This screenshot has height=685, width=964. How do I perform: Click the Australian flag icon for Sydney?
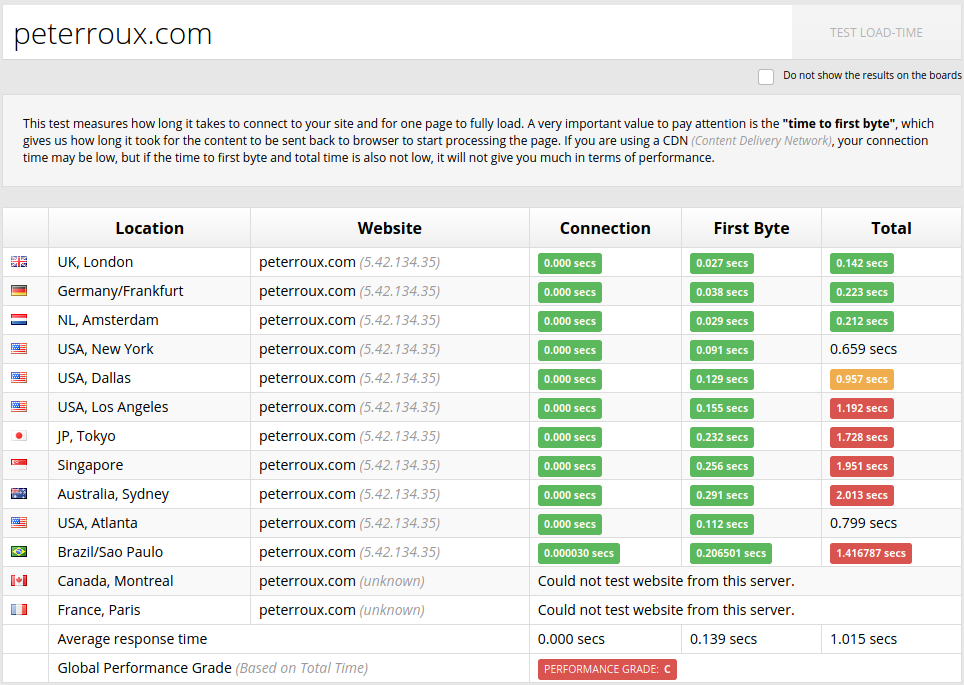(x=19, y=493)
